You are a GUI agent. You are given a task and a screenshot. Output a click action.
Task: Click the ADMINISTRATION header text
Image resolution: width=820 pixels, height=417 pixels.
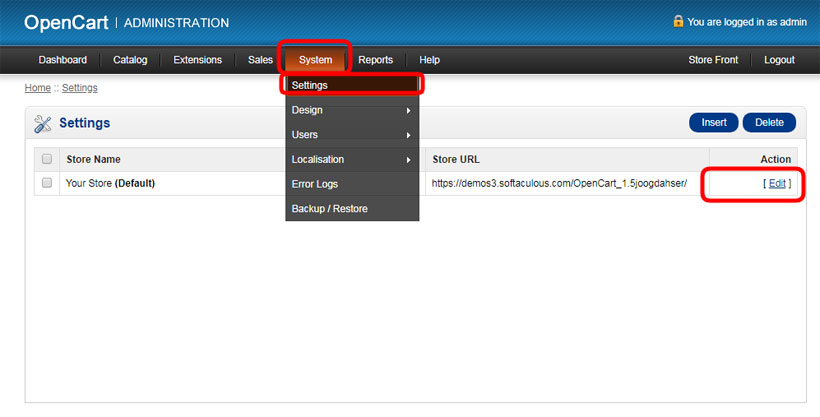176,23
